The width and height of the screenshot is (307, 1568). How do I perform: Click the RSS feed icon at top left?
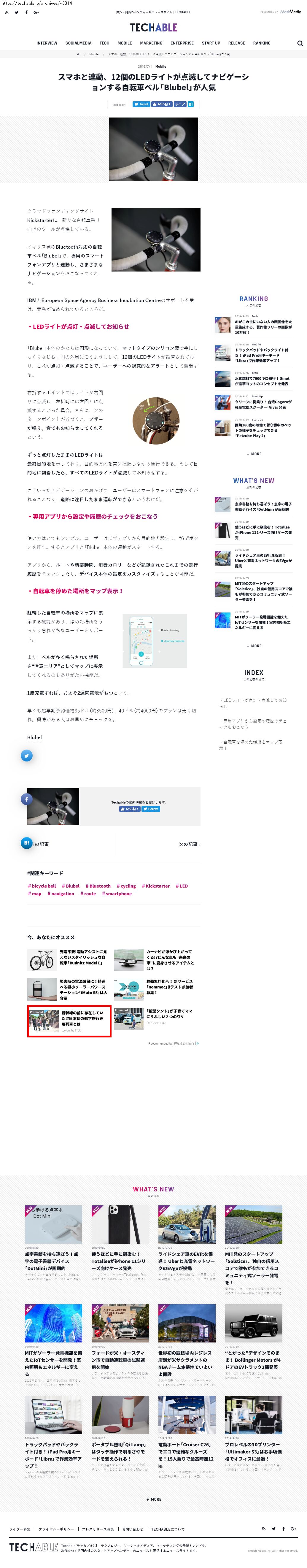[x=7, y=12]
